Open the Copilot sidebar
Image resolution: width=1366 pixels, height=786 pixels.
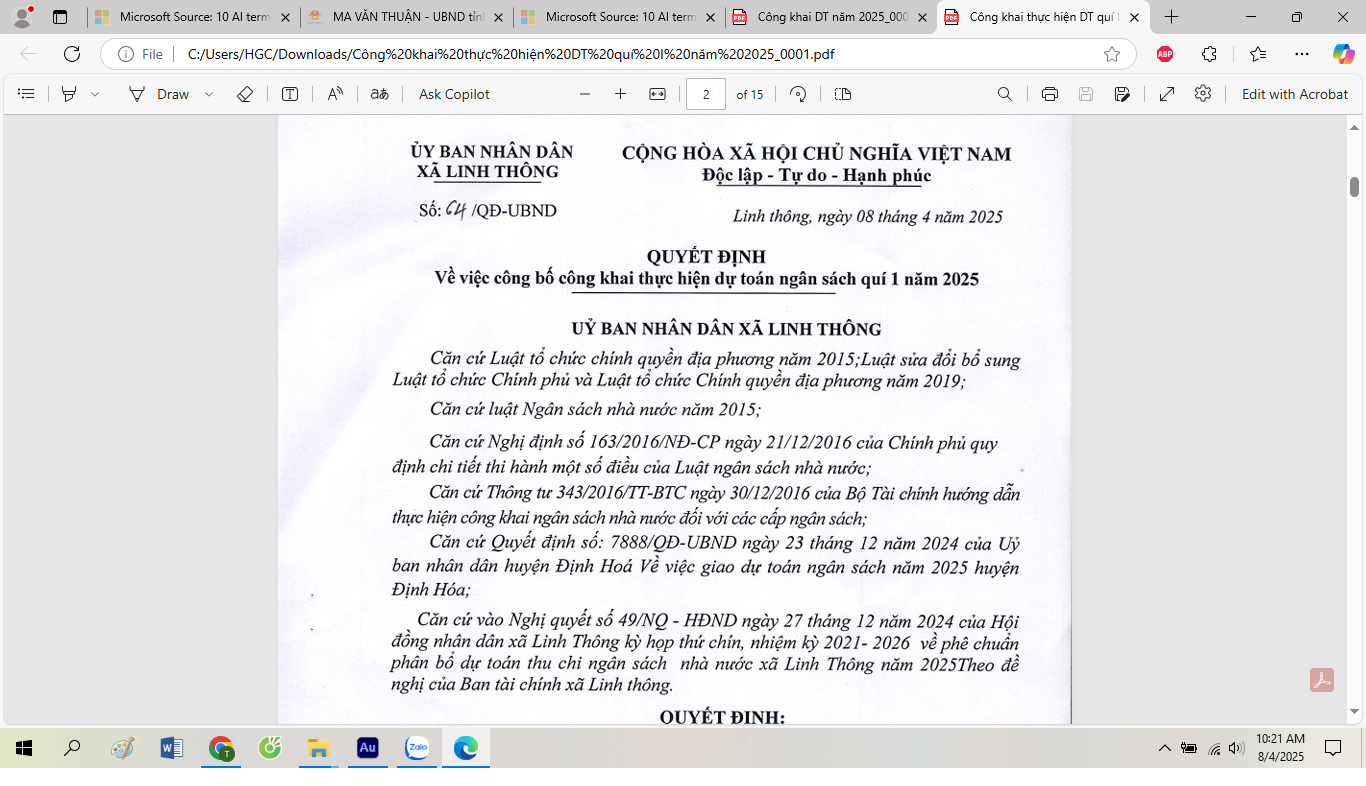coord(1343,54)
